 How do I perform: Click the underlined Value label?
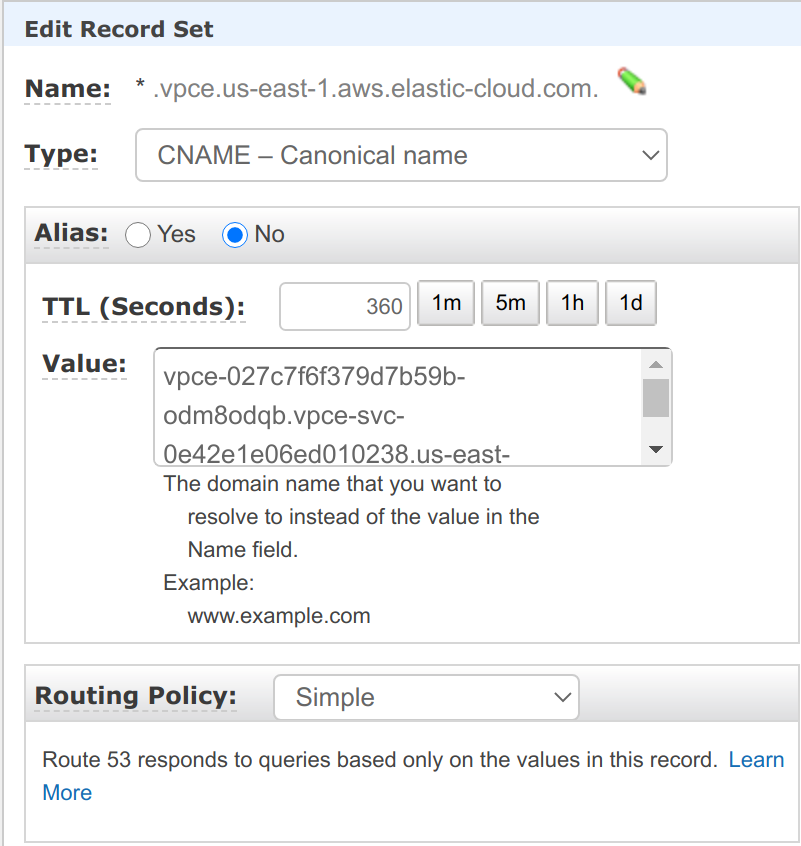click(84, 364)
